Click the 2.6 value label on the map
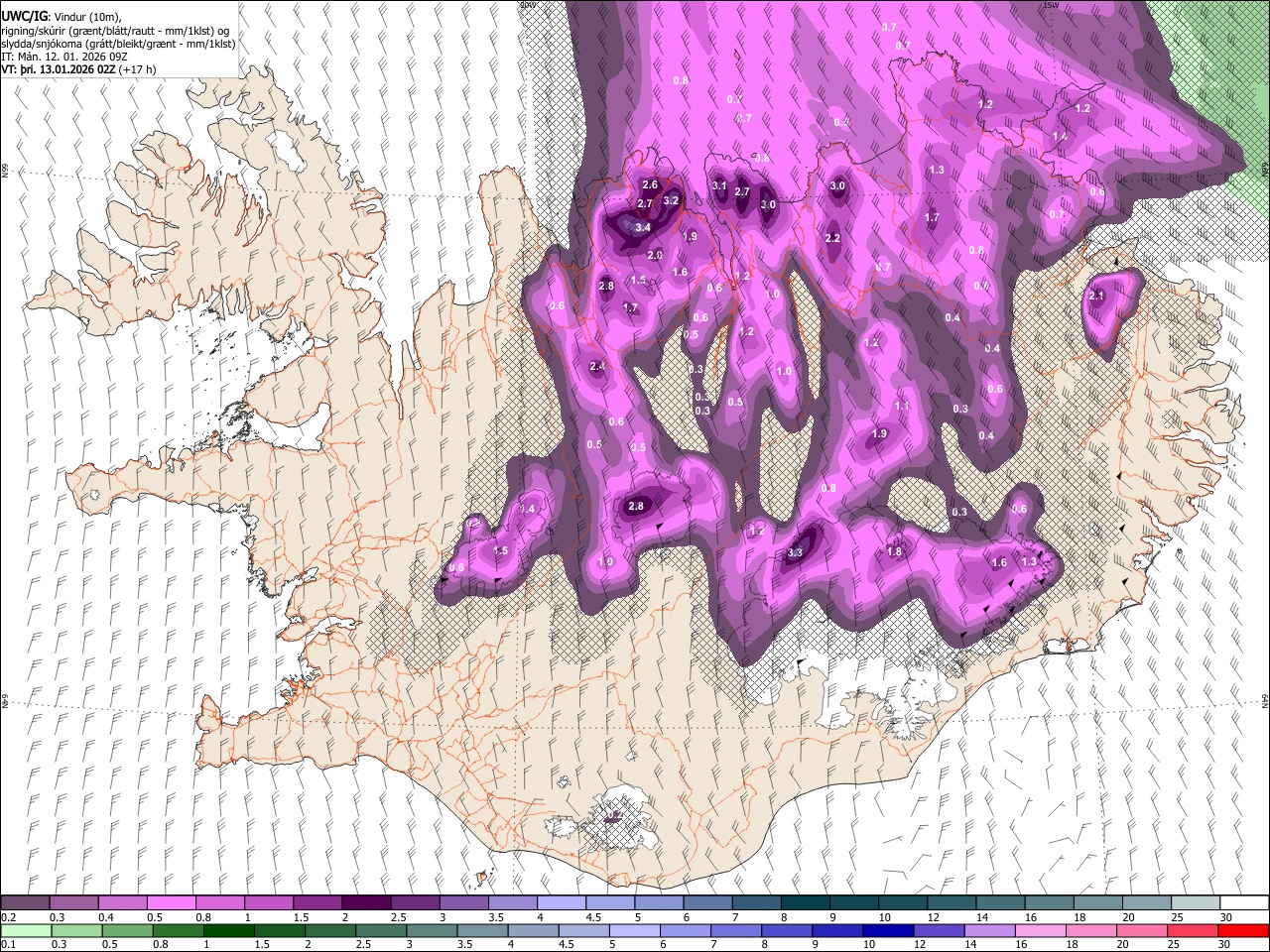The width and height of the screenshot is (1270, 952). (650, 184)
